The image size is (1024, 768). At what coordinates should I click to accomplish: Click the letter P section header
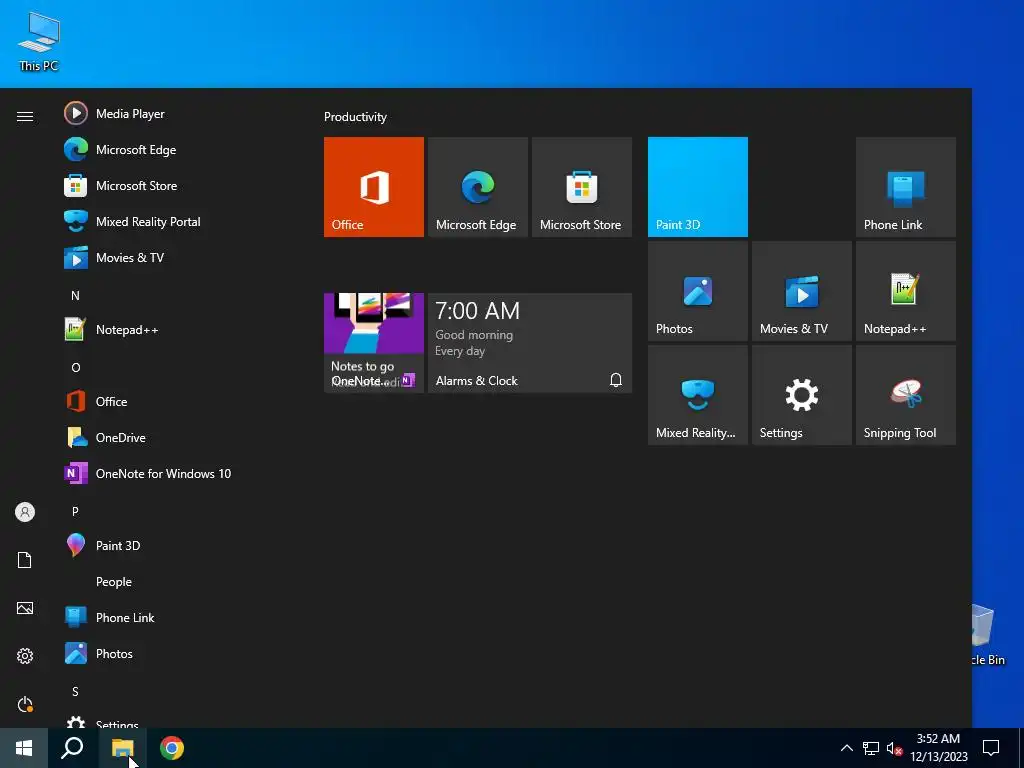pyautogui.click(x=75, y=511)
